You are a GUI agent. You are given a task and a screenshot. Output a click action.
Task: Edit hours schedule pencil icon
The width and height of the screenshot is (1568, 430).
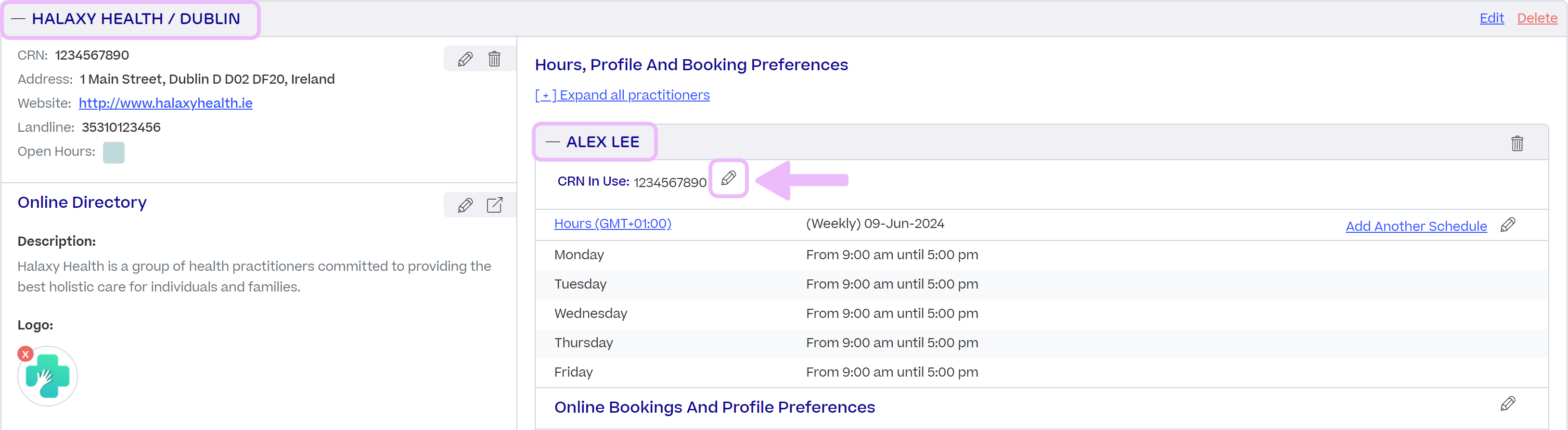click(1508, 225)
